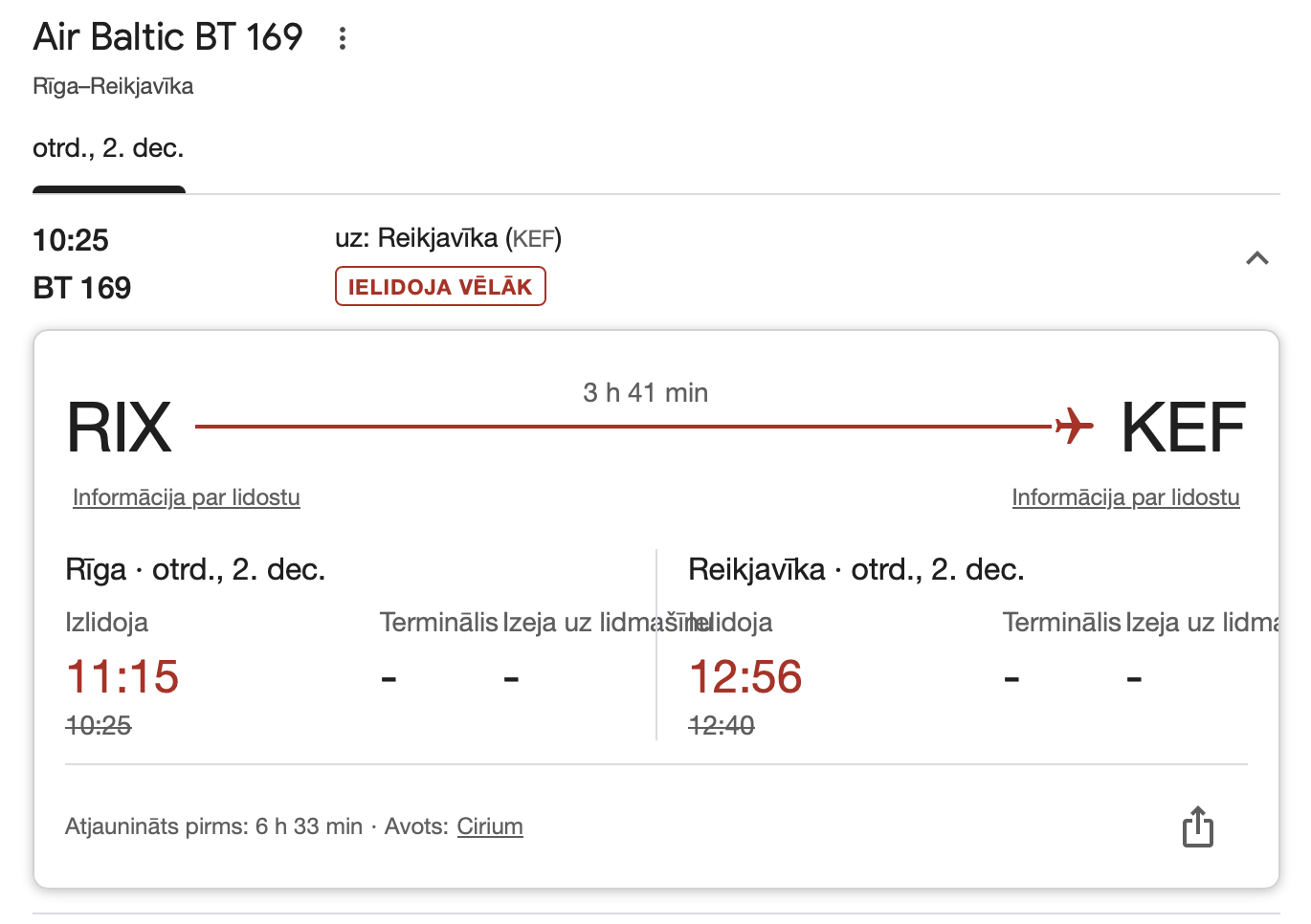Open the three-dot menu beside Air Baltic BT 169
Viewport: 1311px width, 924px height.
click(343, 38)
